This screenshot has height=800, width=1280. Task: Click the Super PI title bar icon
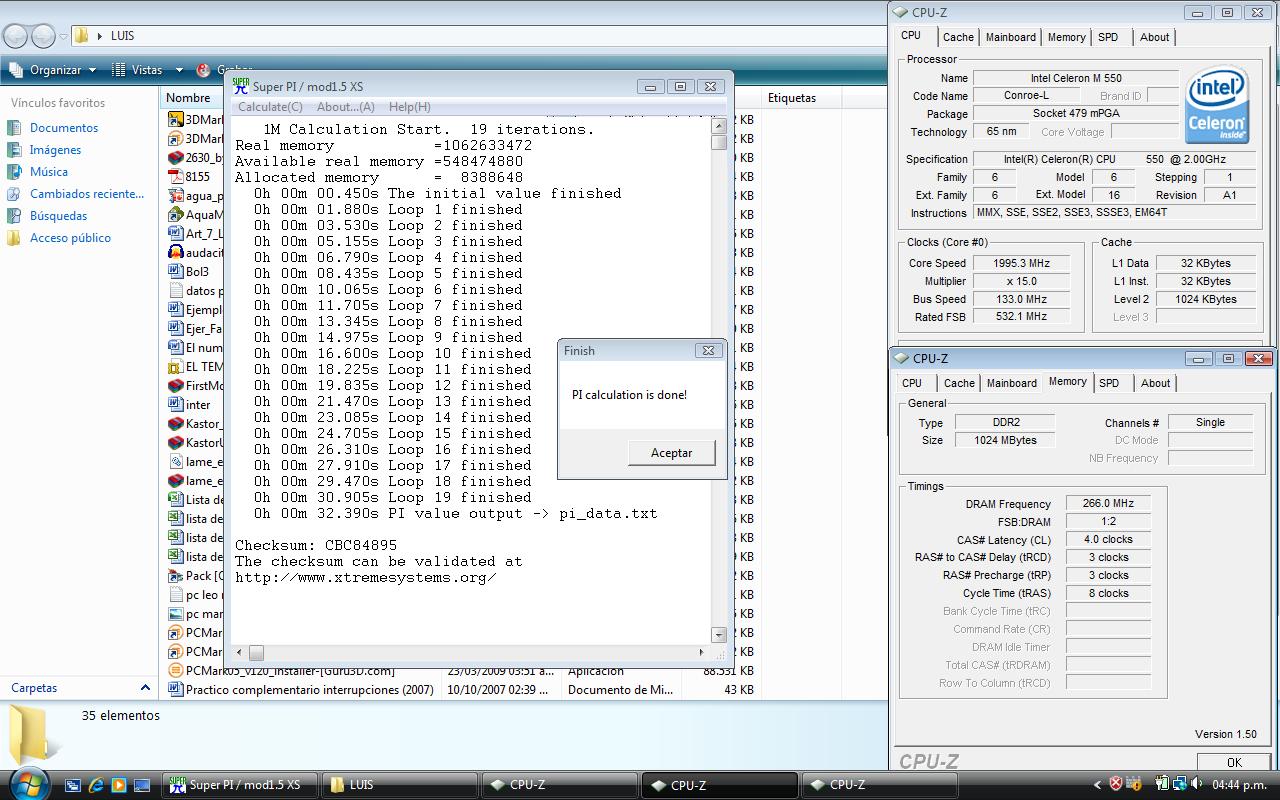tap(240, 86)
